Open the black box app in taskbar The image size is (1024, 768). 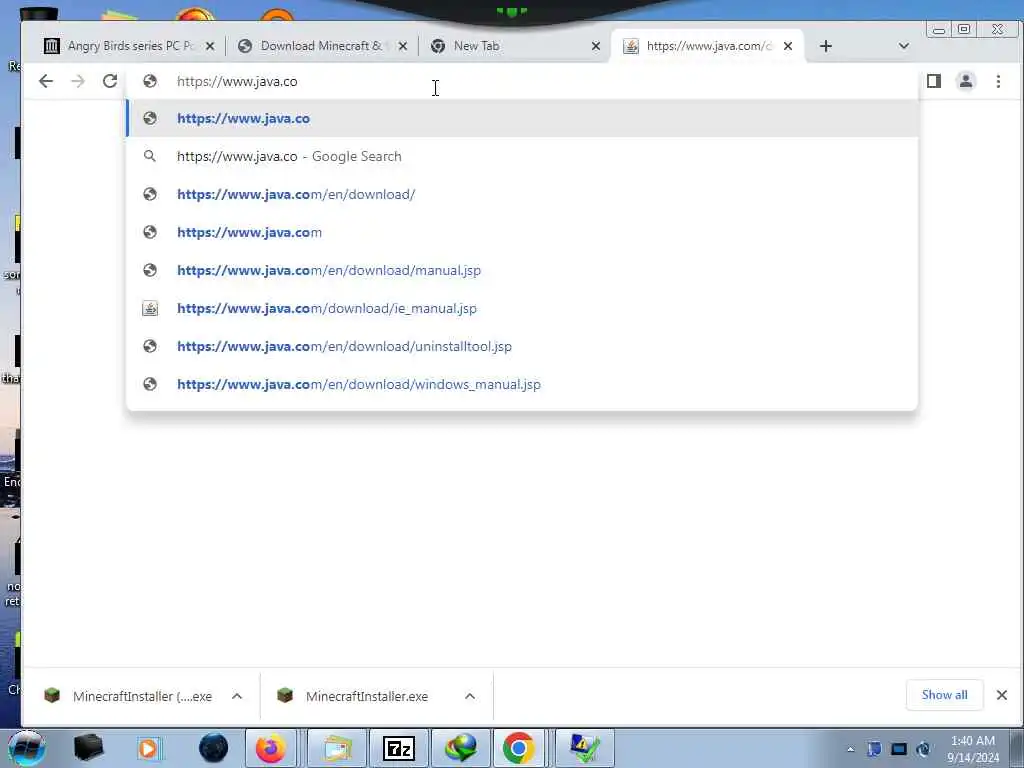[x=89, y=748]
